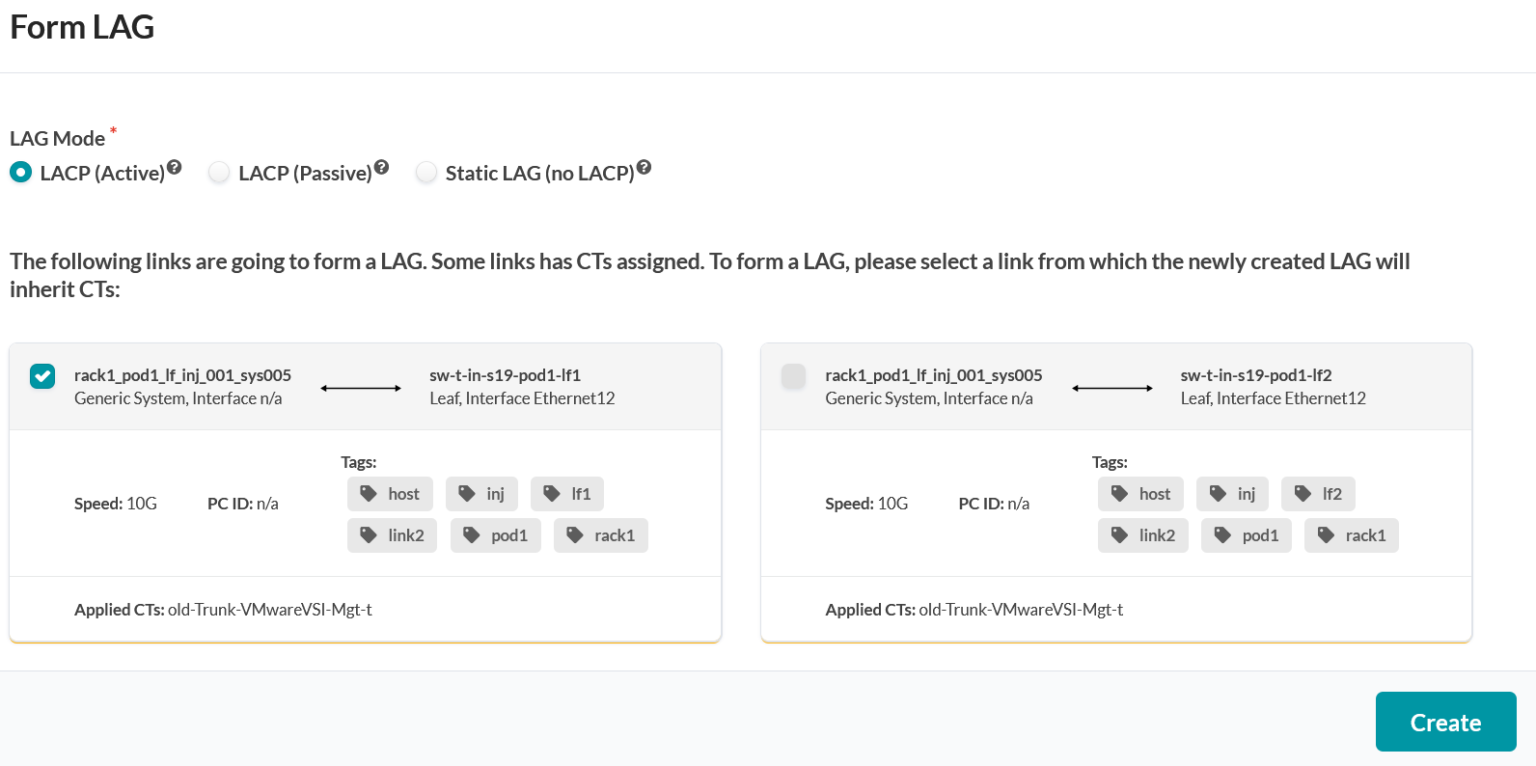Choose Static LAG (no LACP) mode

pos(427,172)
